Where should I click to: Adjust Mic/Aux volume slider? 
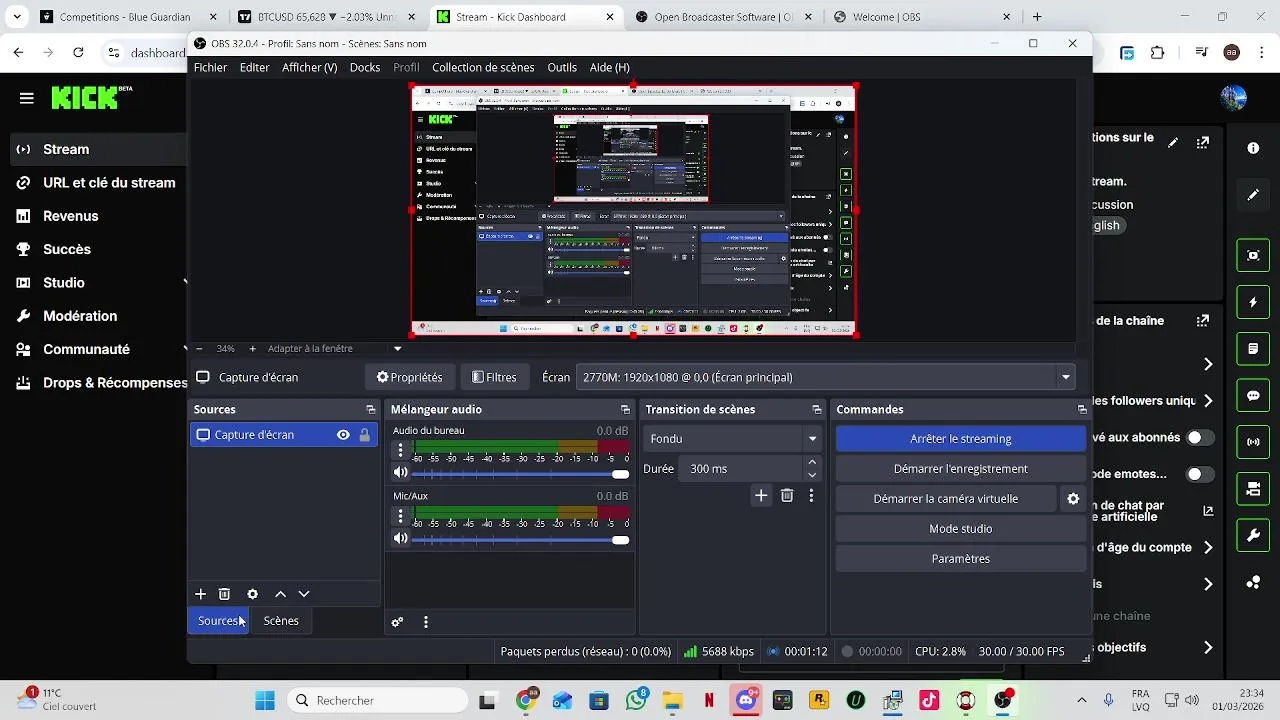point(520,540)
